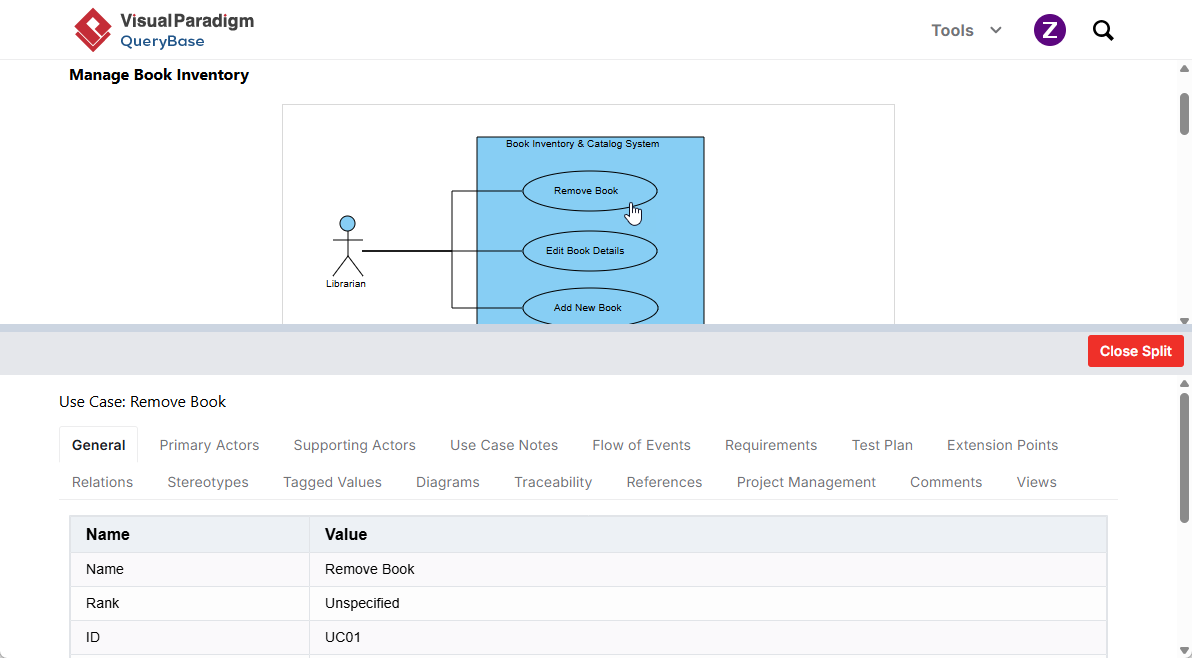This screenshot has height=658, width=1192.
Task: Click the 'Remove Book' value cell
Action: coord(708,569)
